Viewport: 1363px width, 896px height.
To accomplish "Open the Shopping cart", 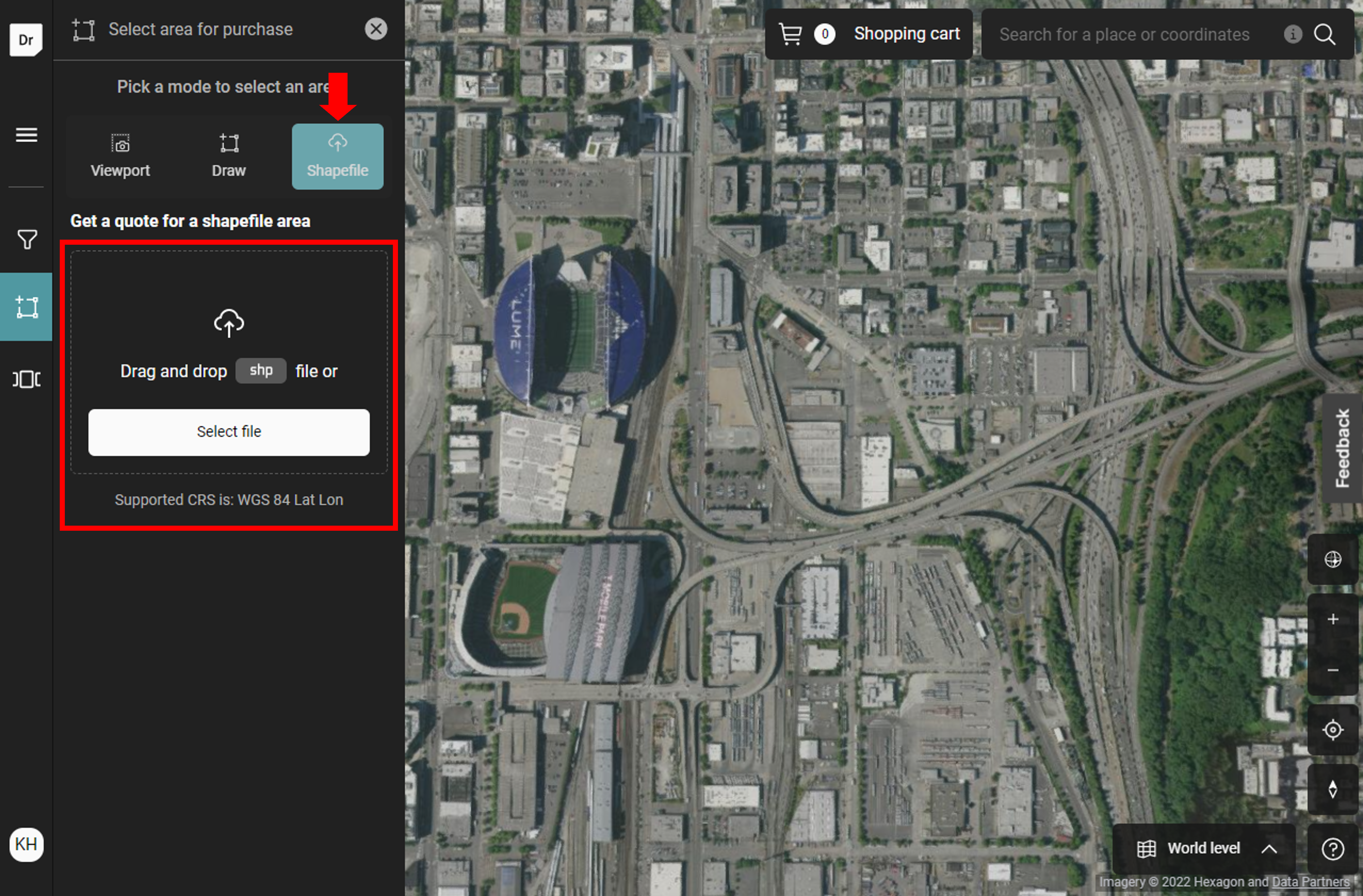I will point(869,34).
